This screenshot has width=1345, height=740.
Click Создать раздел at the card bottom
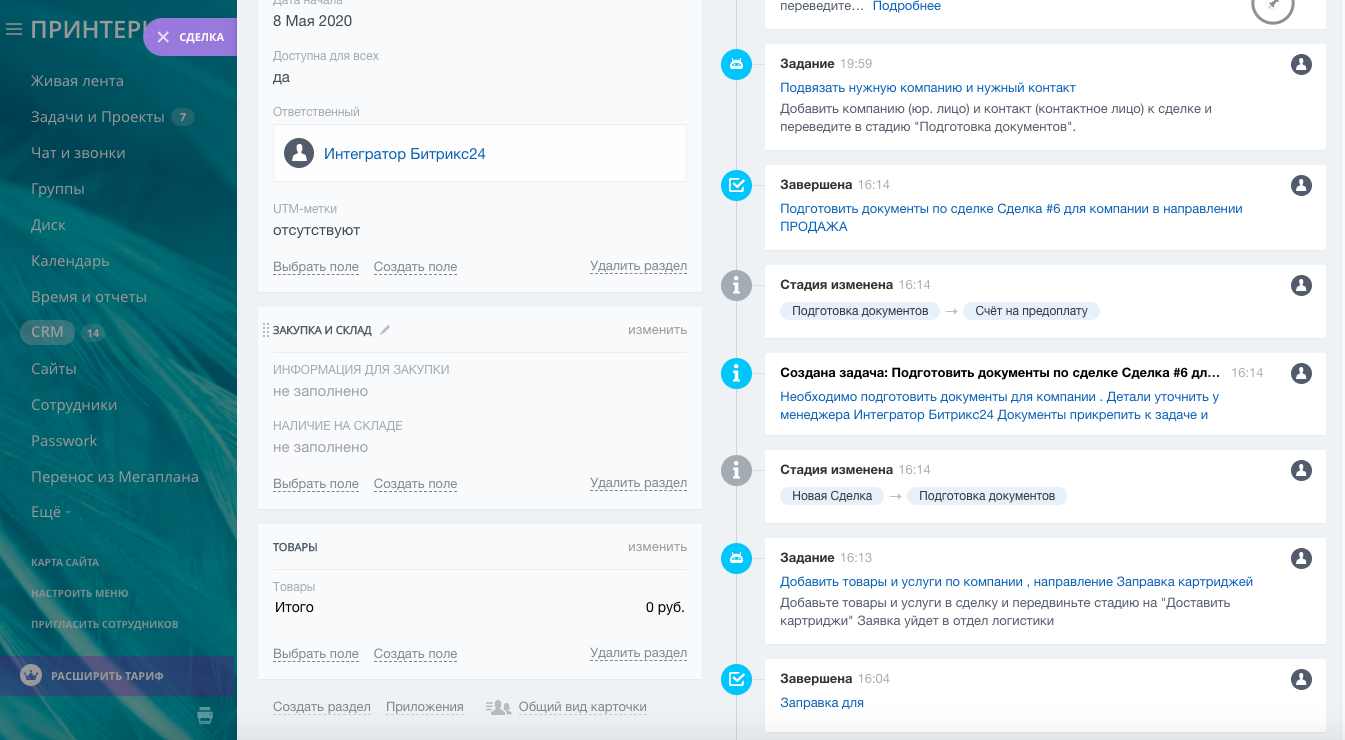(322, 707)
